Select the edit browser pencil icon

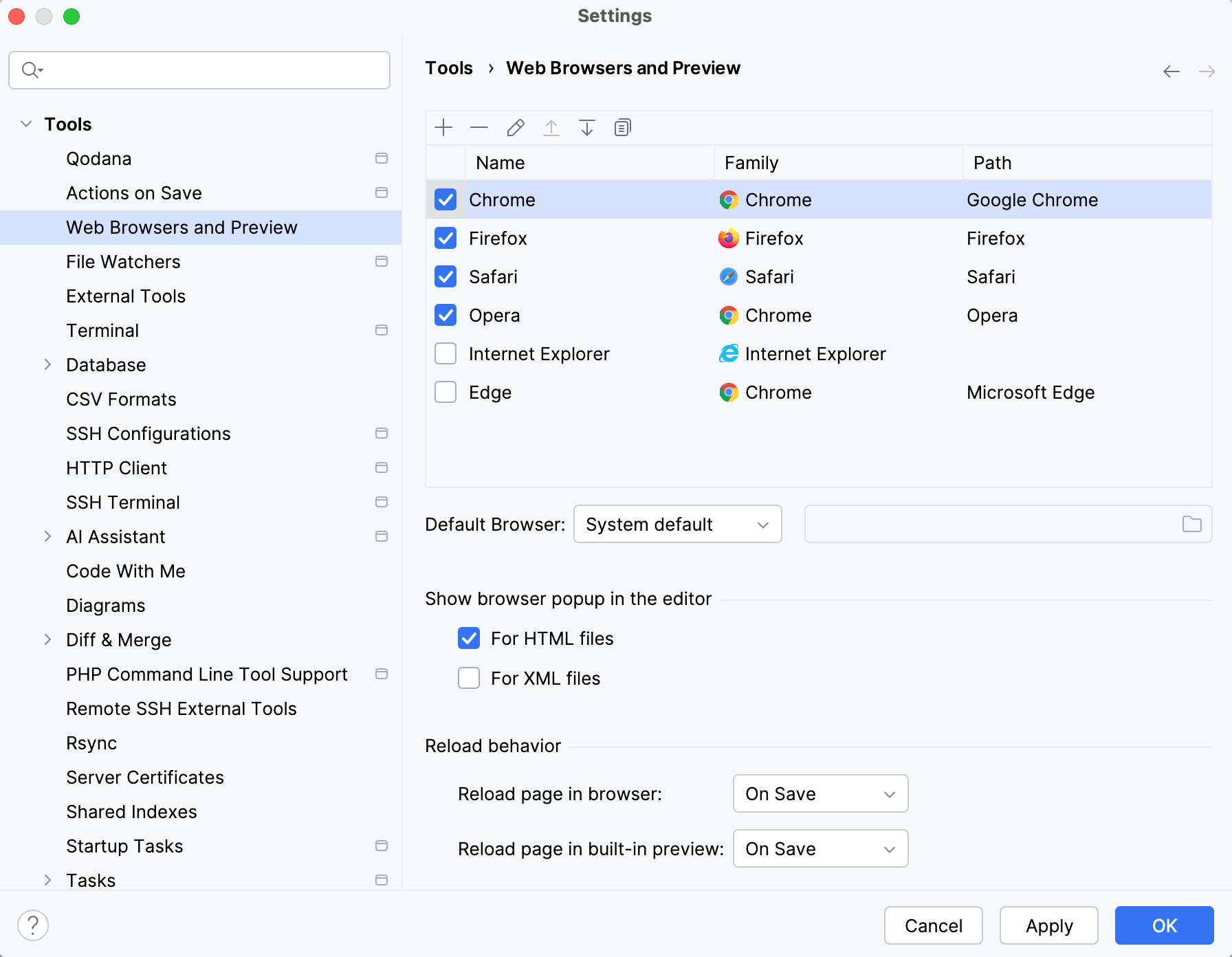pos(515,127)
